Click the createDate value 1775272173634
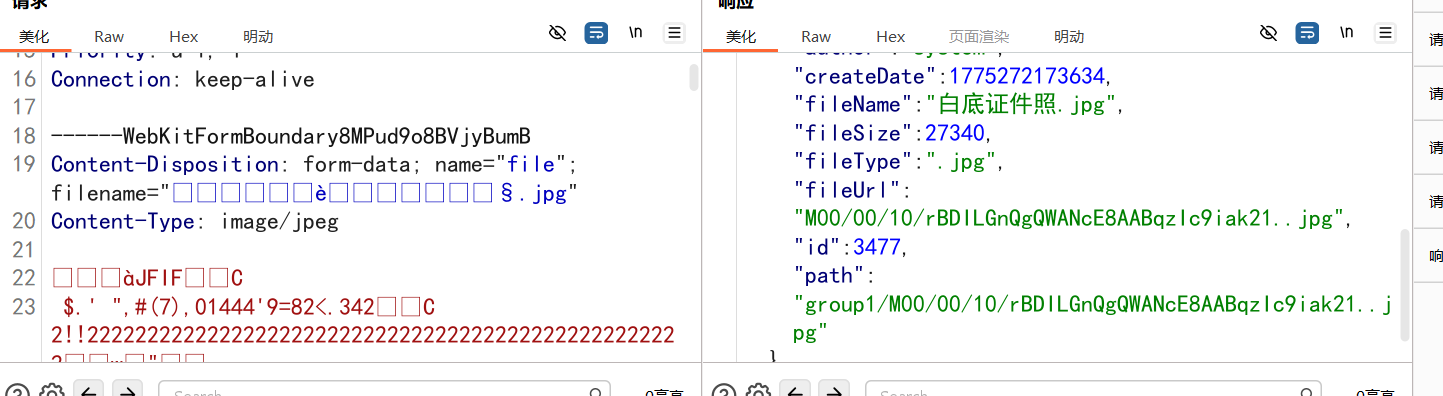The height and width of the screenshot is (396, 1443). click(1028, 76)
